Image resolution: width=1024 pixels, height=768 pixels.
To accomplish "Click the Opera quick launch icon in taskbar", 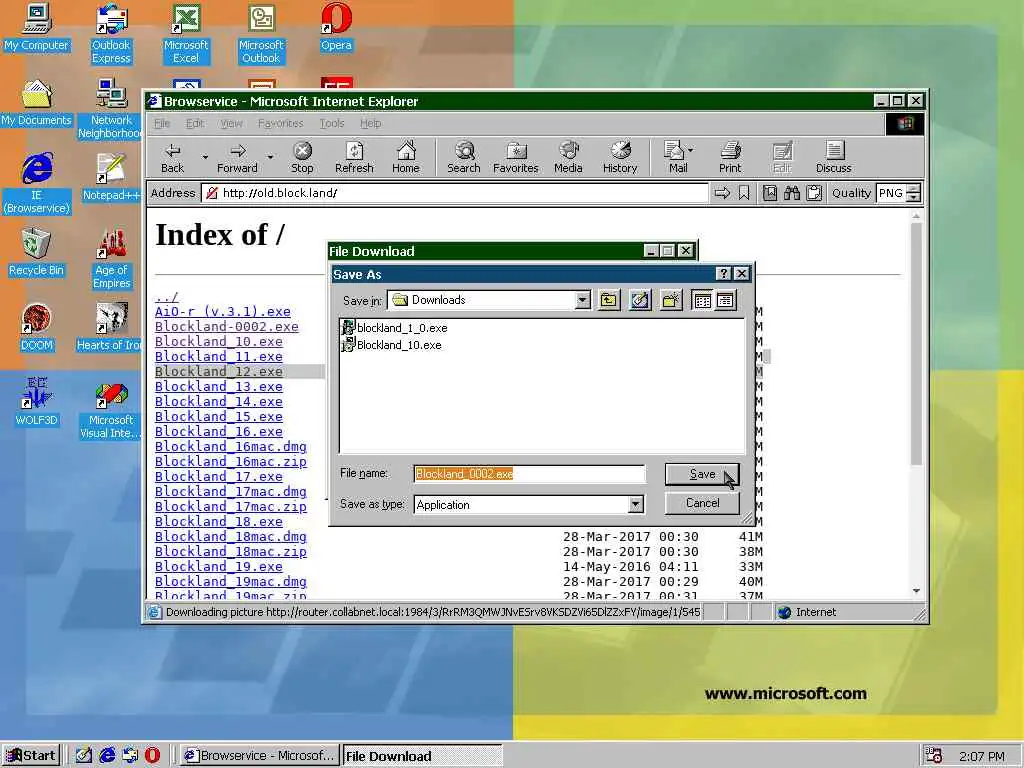I will pyautogui.click(x=152, y=756).
